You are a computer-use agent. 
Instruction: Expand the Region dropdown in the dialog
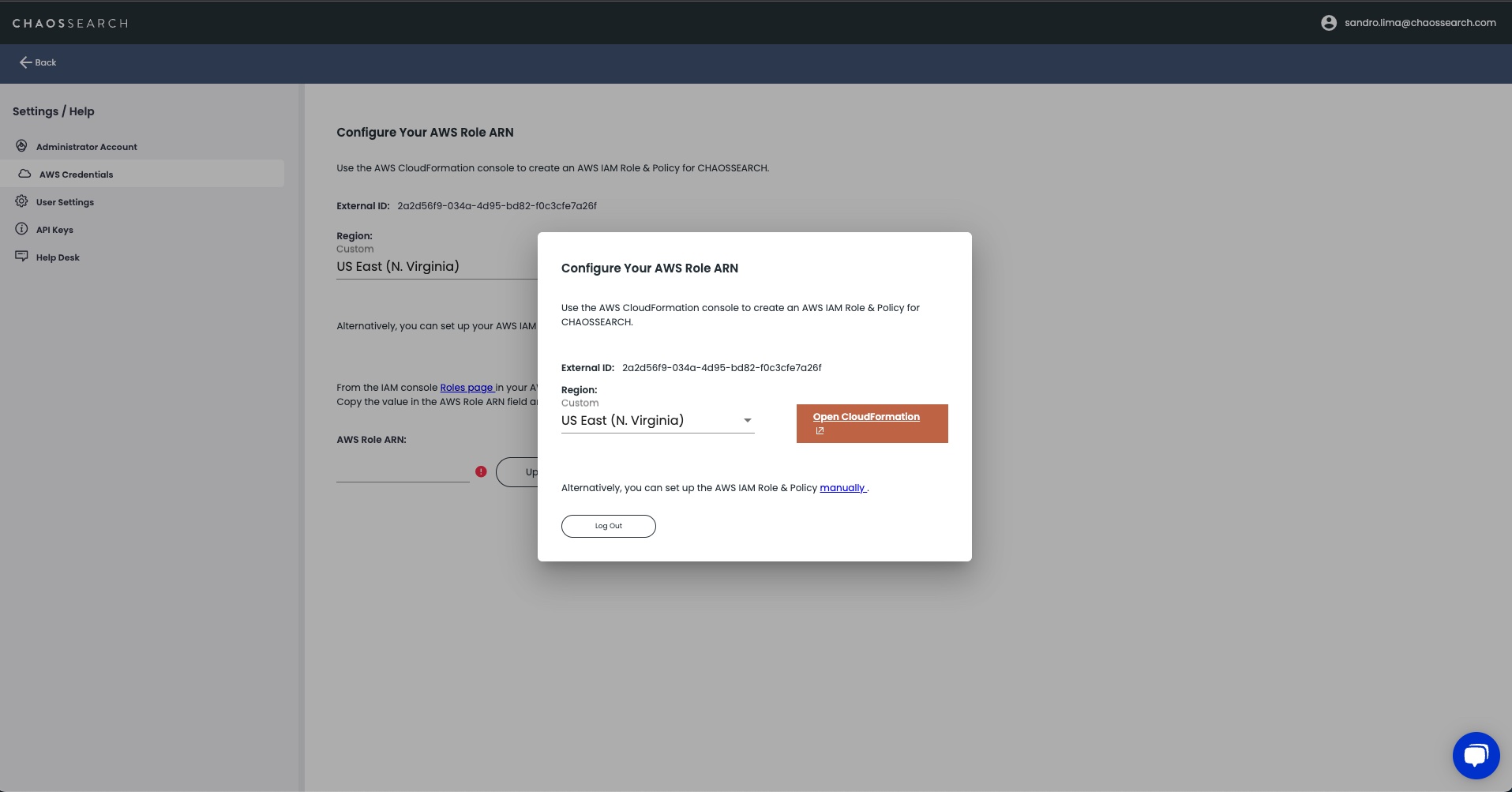(658, 421)
